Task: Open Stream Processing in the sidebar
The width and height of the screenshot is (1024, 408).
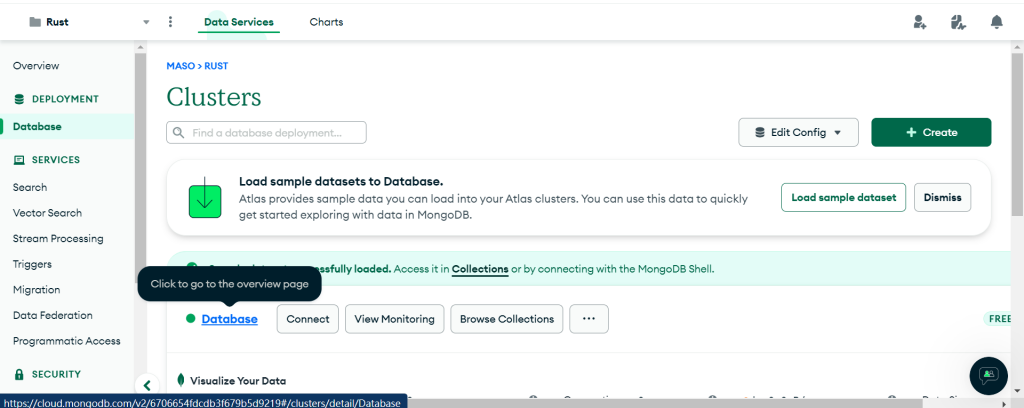Action: (58, 239)
